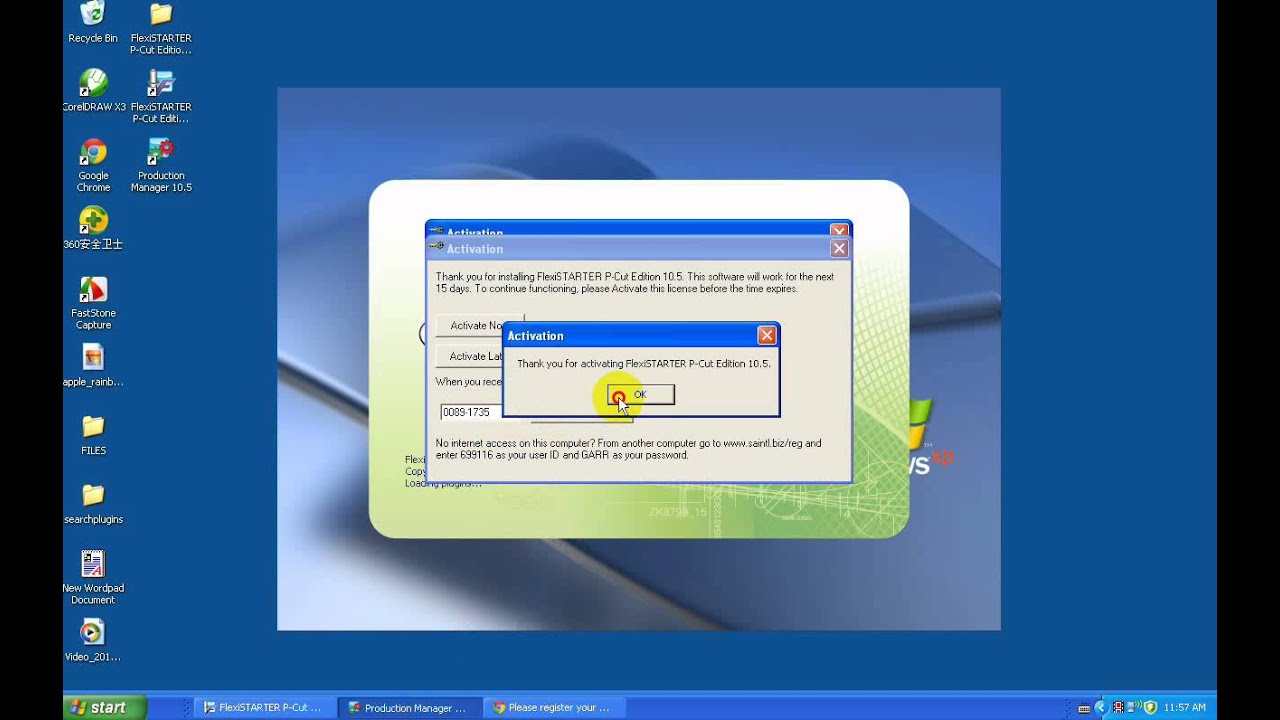Viewport: 1280px width, 720px height.
Task: Open the Recycle Bin desktop icon
Action: click(x=92, y=22)
